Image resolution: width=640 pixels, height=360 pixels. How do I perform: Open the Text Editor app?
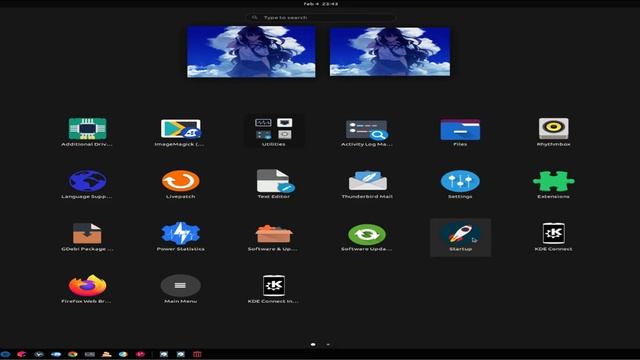click(x=273, y=184)
